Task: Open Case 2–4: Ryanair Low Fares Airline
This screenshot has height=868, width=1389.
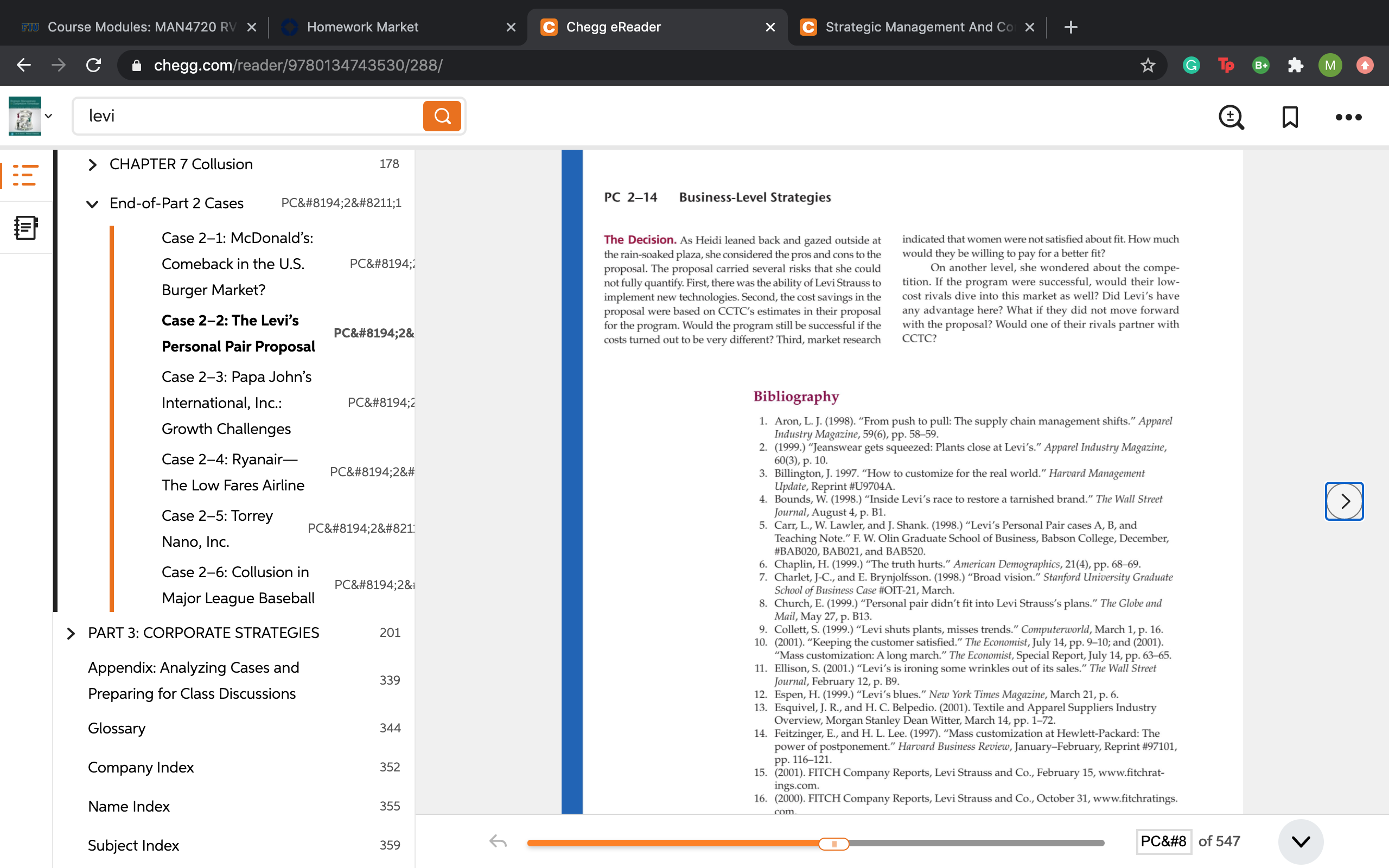Action: pos(233,472)
